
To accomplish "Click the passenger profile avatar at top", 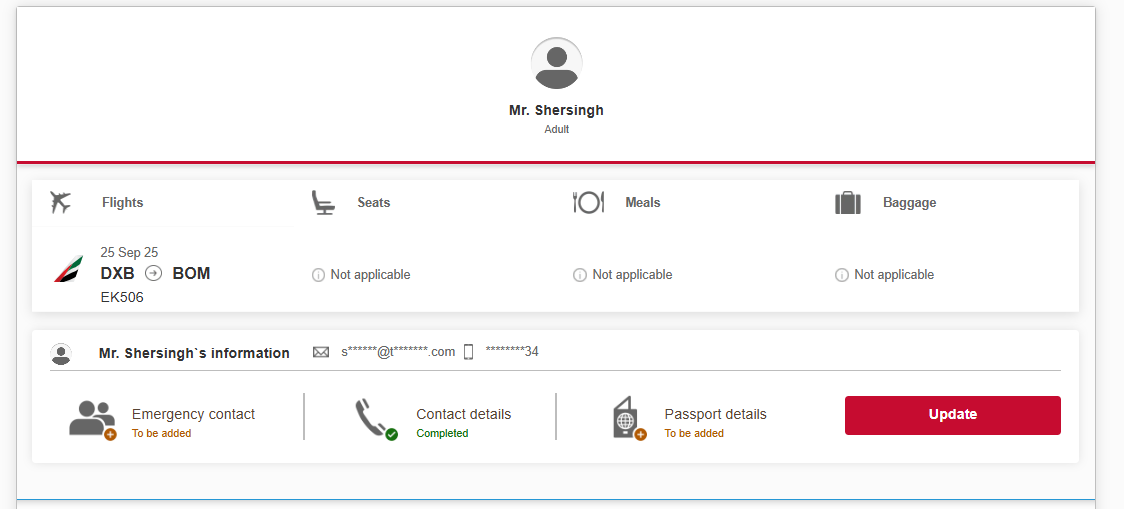I will (x=556, y=63).
